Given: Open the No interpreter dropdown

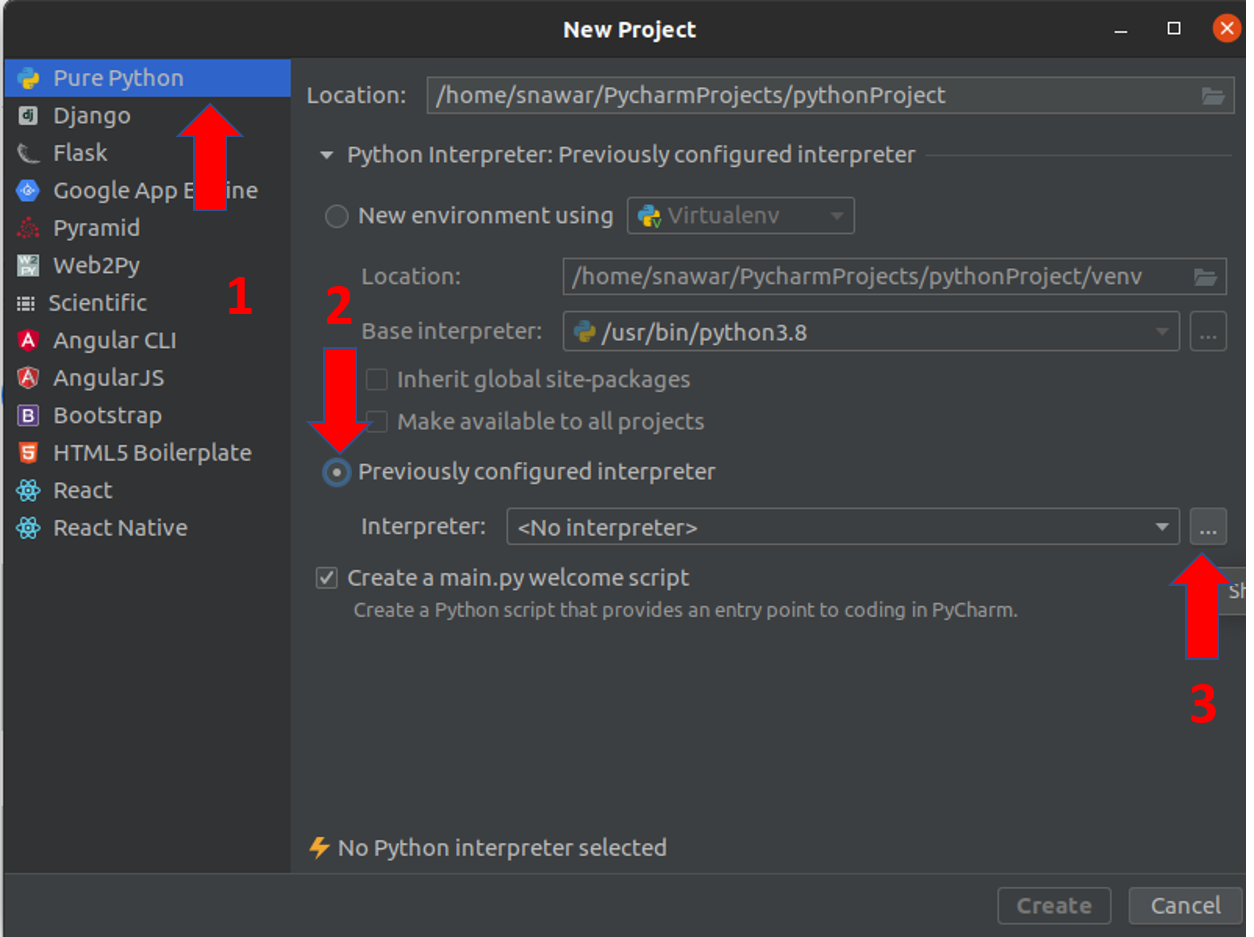Looking at the screenshot, I should click(x=843, y=527).
